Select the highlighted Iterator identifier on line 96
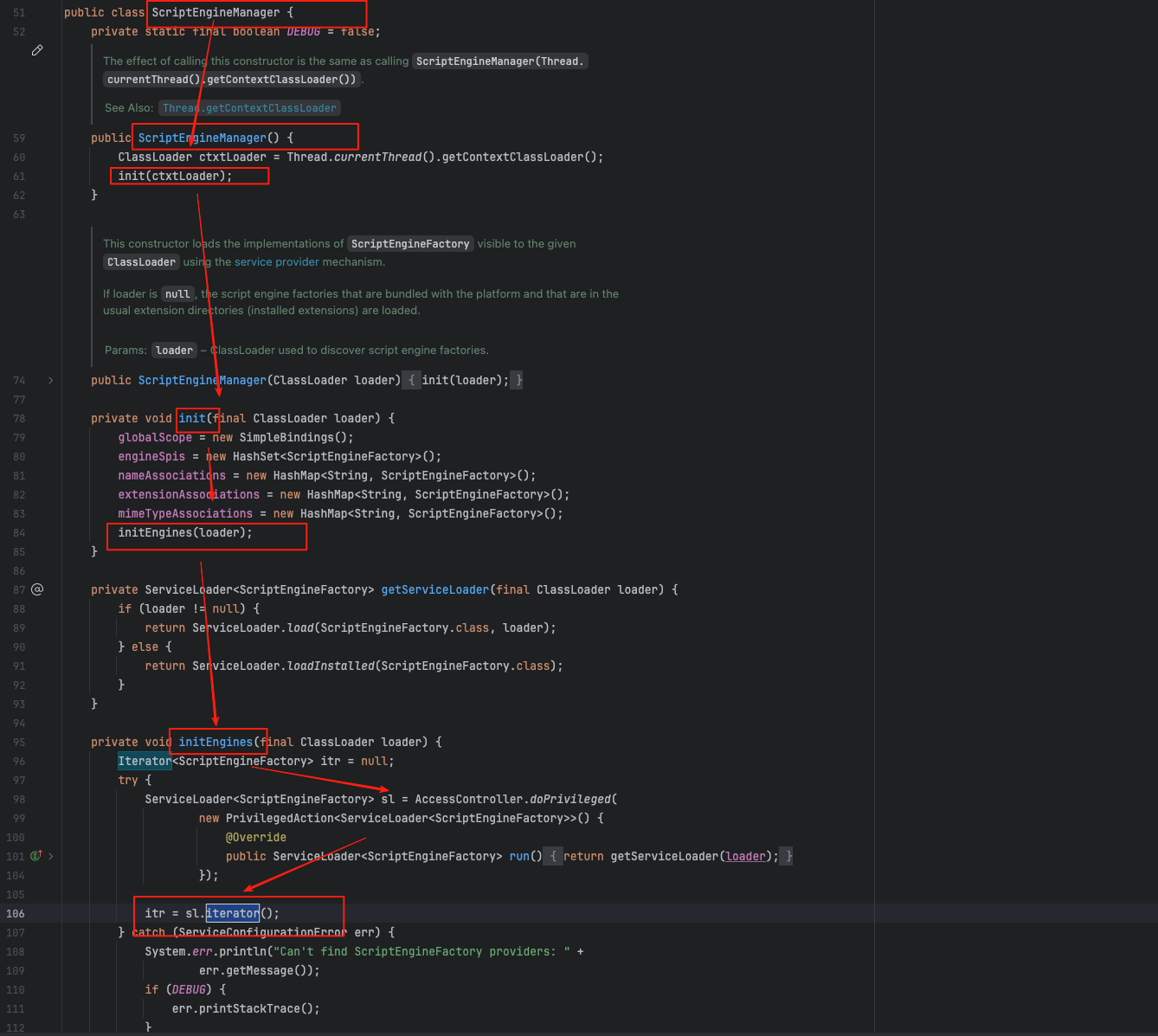 (x=145, y=761)
